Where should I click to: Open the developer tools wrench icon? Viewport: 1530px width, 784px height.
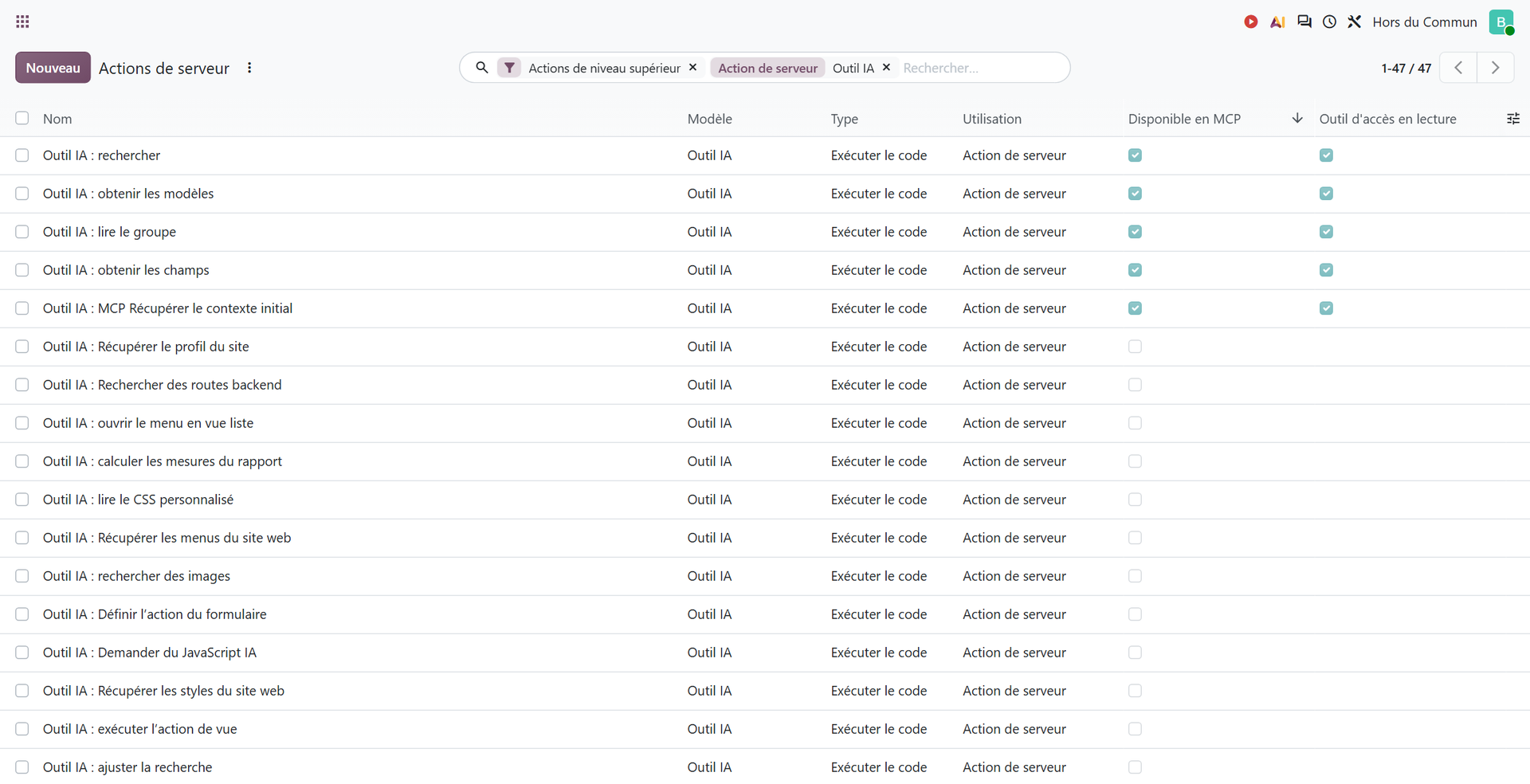tap(1355, 22)
